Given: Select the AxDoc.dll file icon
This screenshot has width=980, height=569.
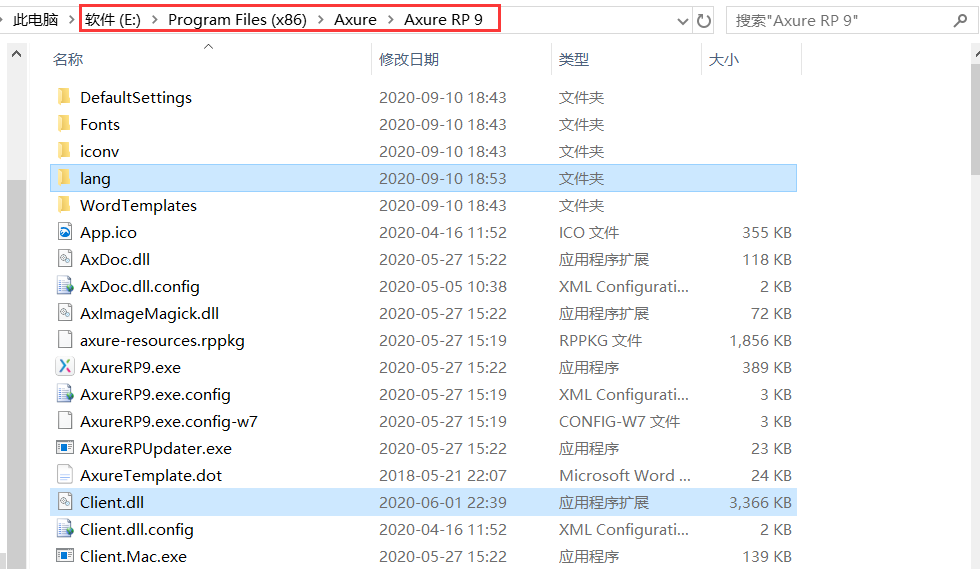Looking at the screenshot, I should (65, 259).
